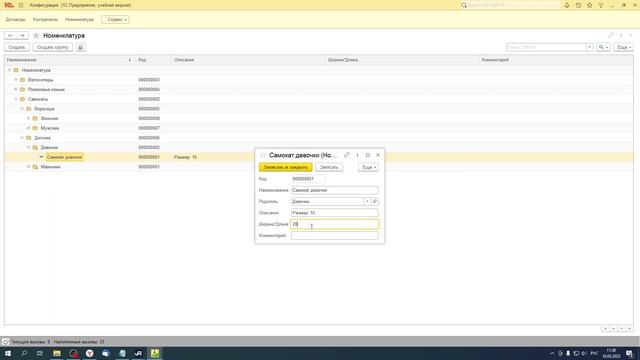The image size is (640, 360).
Task: Click Записать button
Action: 329,167
